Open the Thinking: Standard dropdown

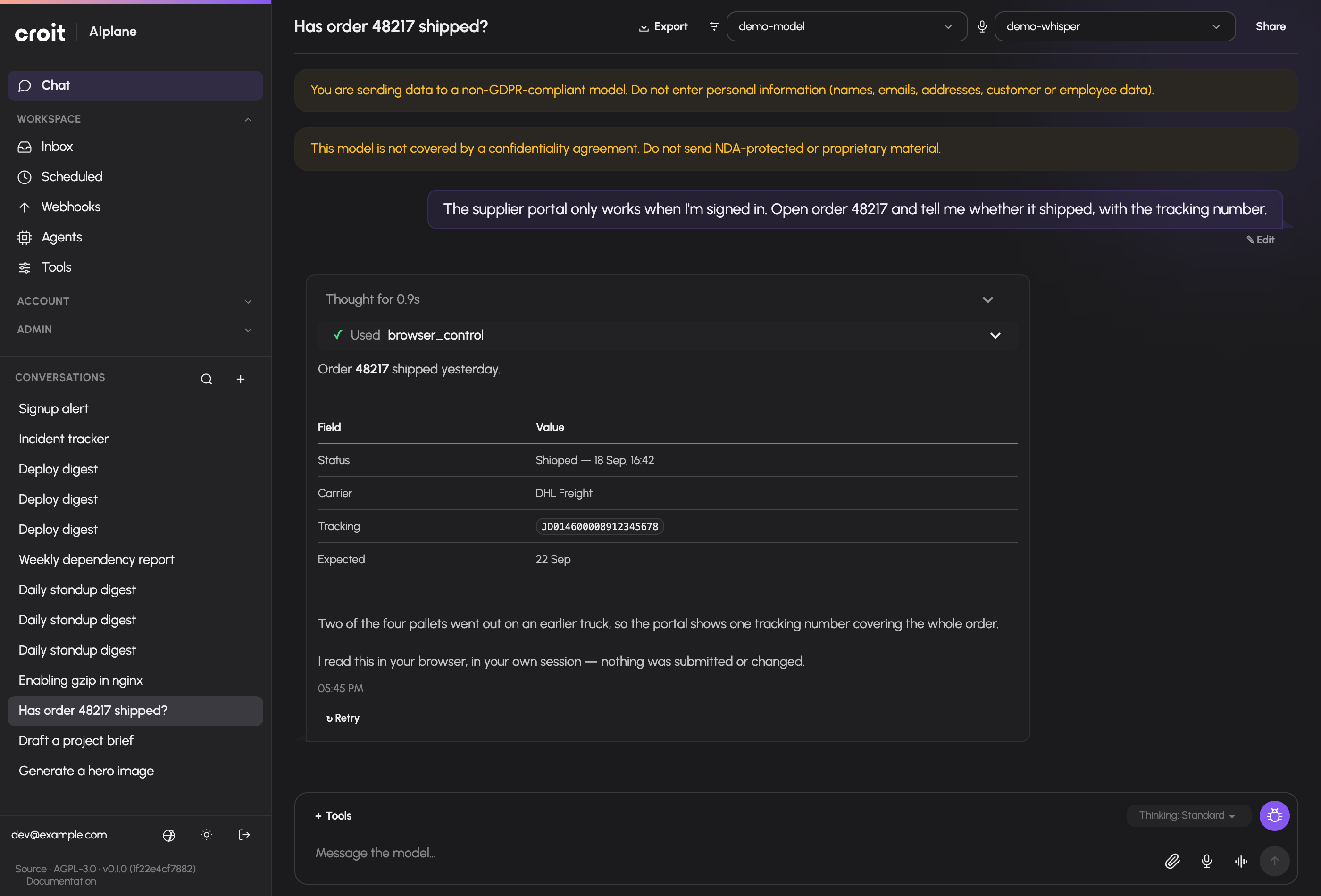(1188, 816)
